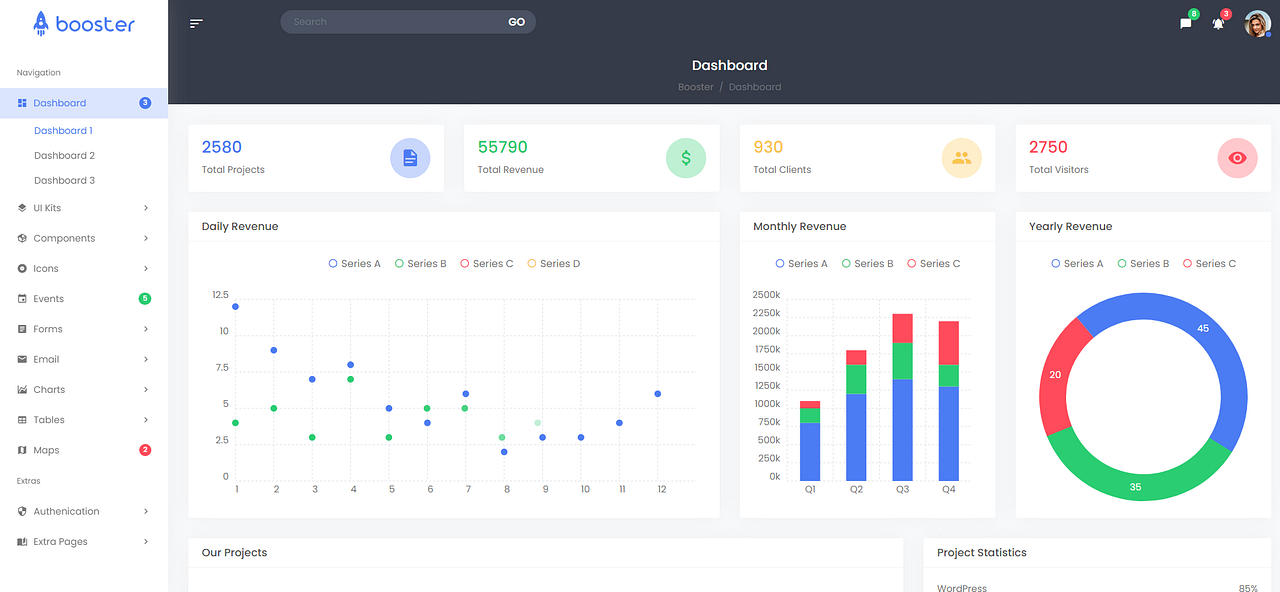Click the eye icon on Total Visitors card

[1237, 157]
